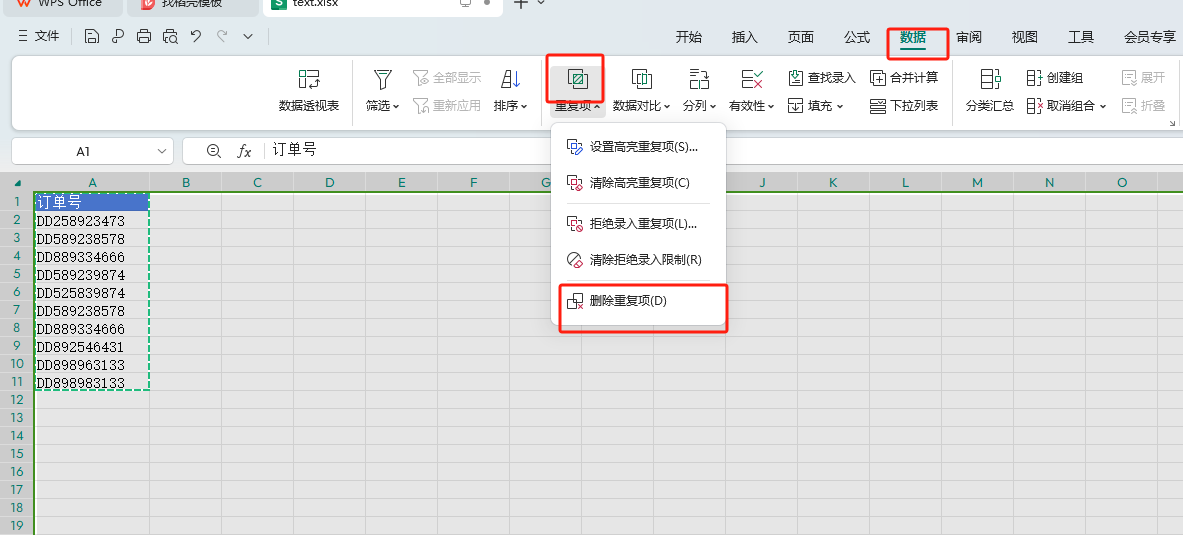Switch to the 插入 ribbon tab
This screenshot has height=535, width=1183.
pos(745,37)
